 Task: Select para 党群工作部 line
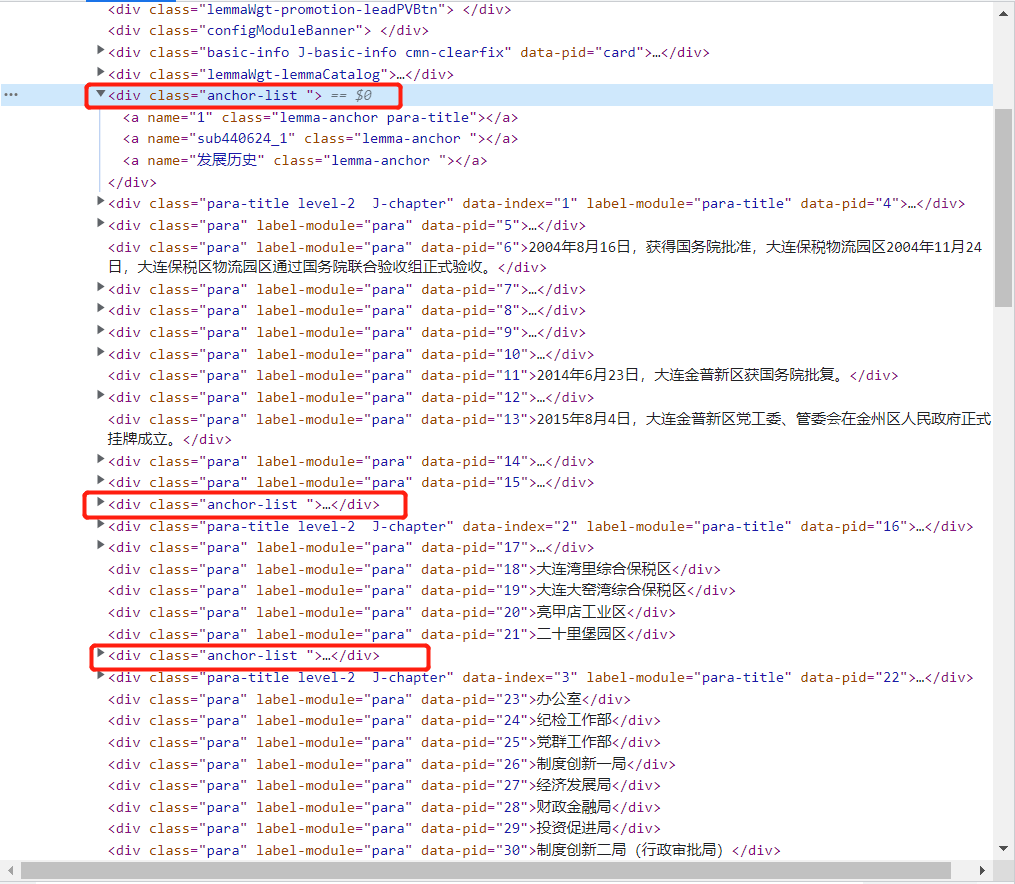tap(385, 742)
